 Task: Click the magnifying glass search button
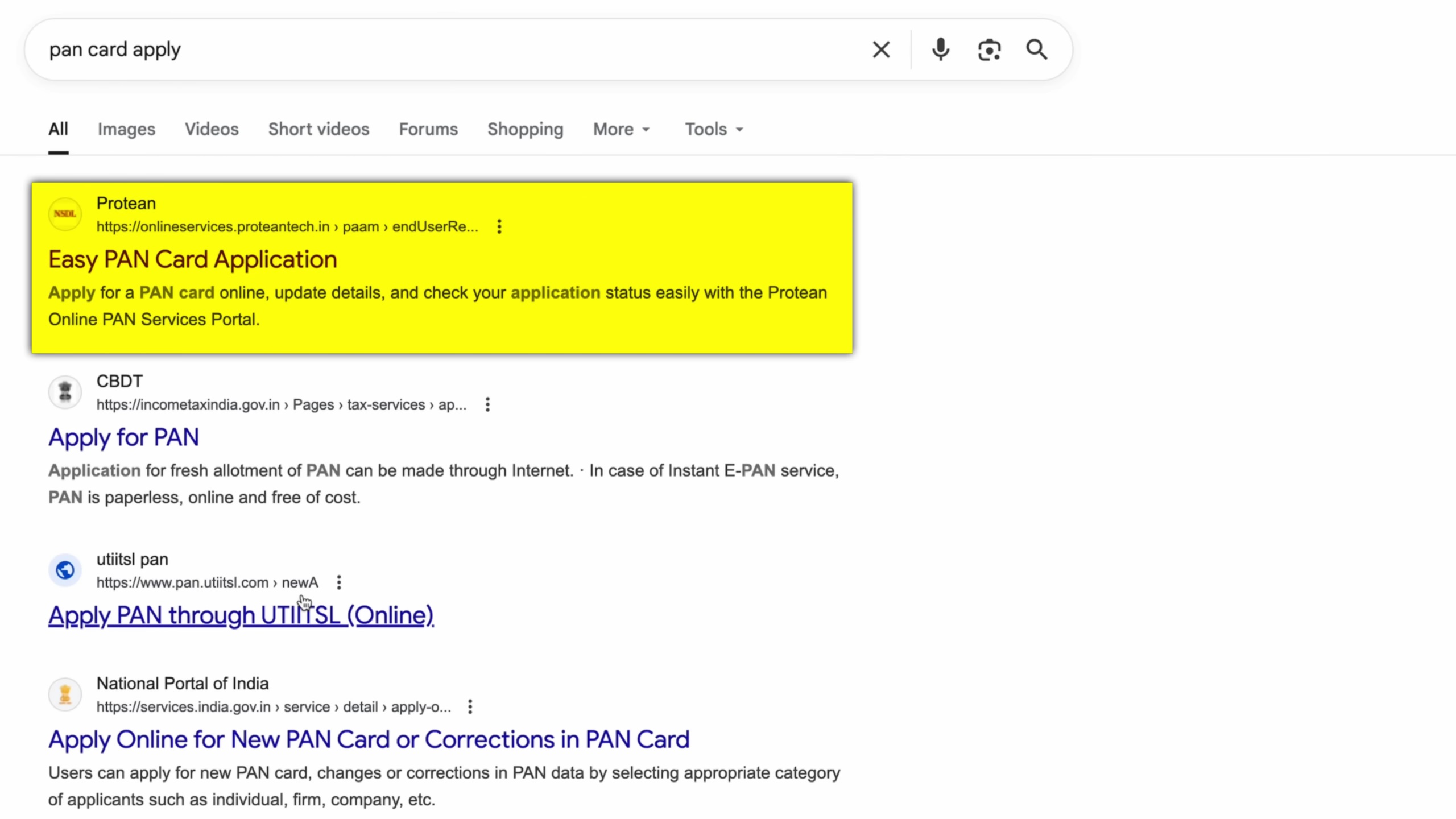click(1036, 50)
